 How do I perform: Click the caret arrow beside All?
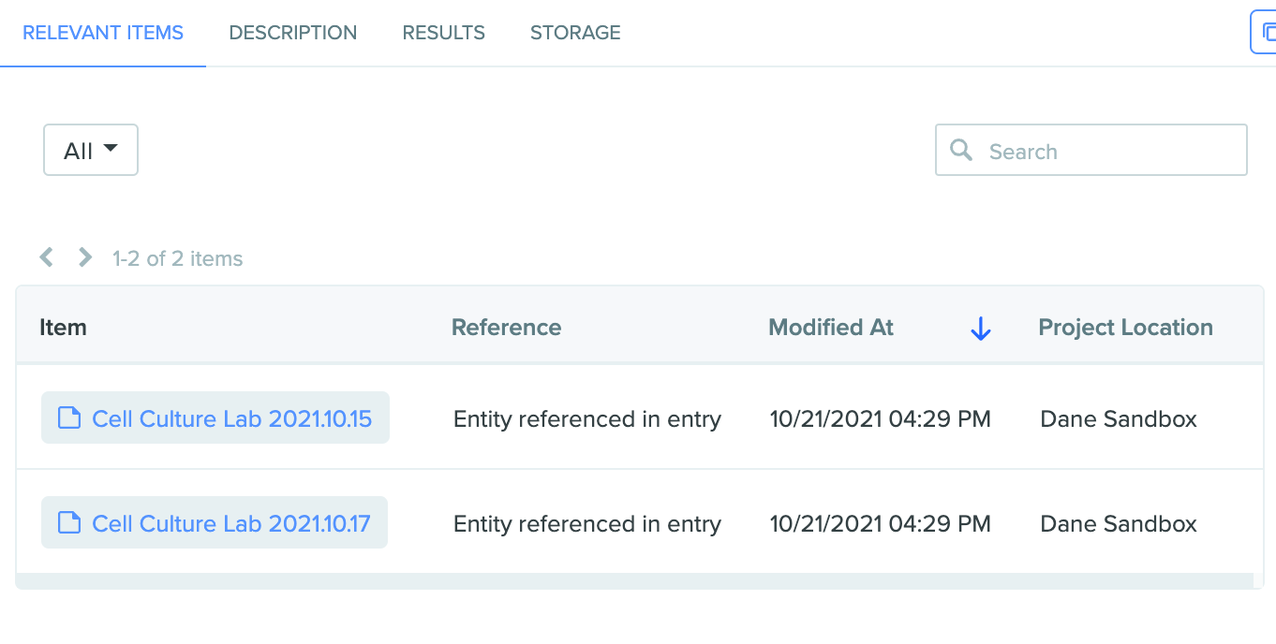pyautogui.click(x=111, y=149)
